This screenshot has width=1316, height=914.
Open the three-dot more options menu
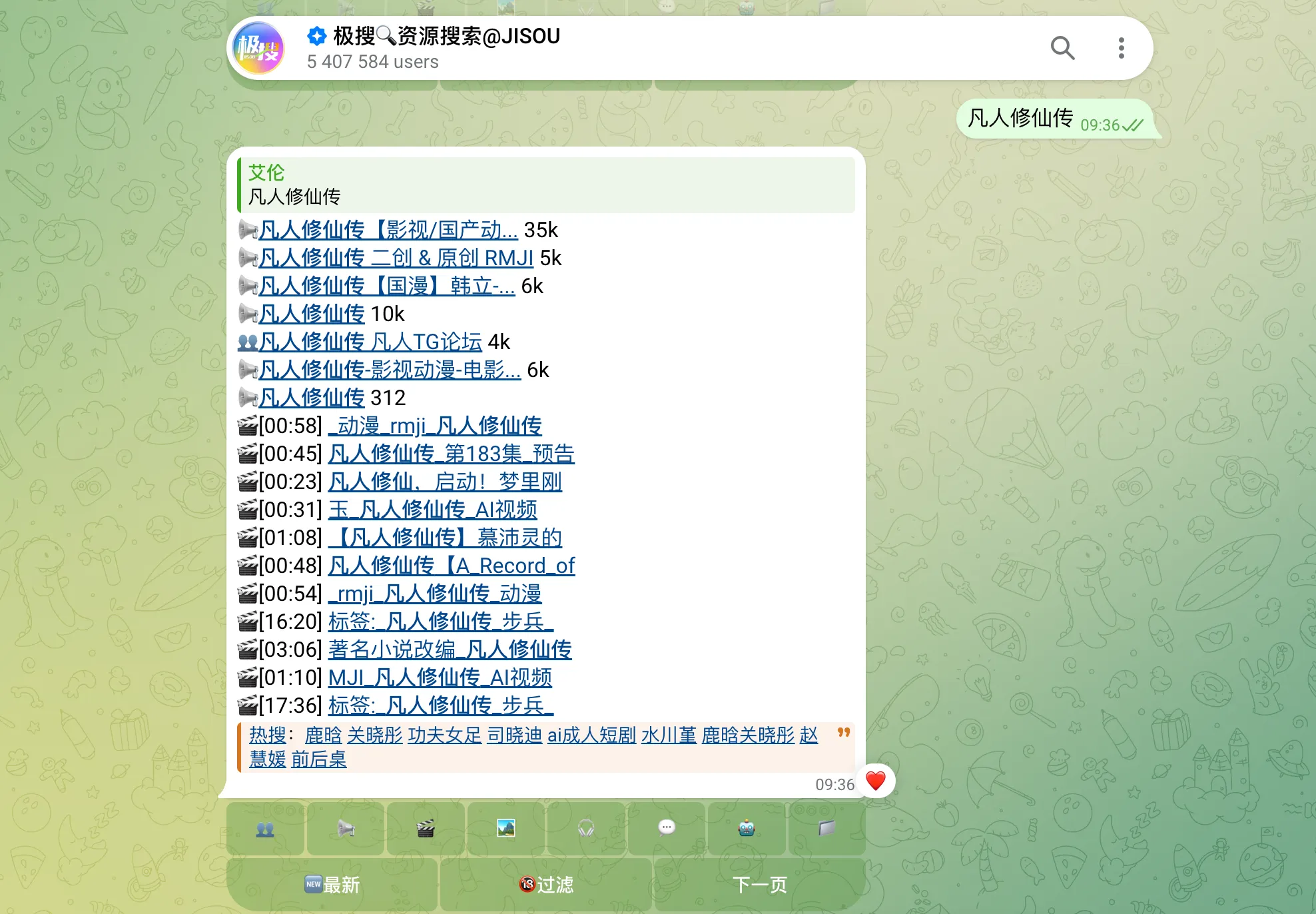coord(1122,48)
